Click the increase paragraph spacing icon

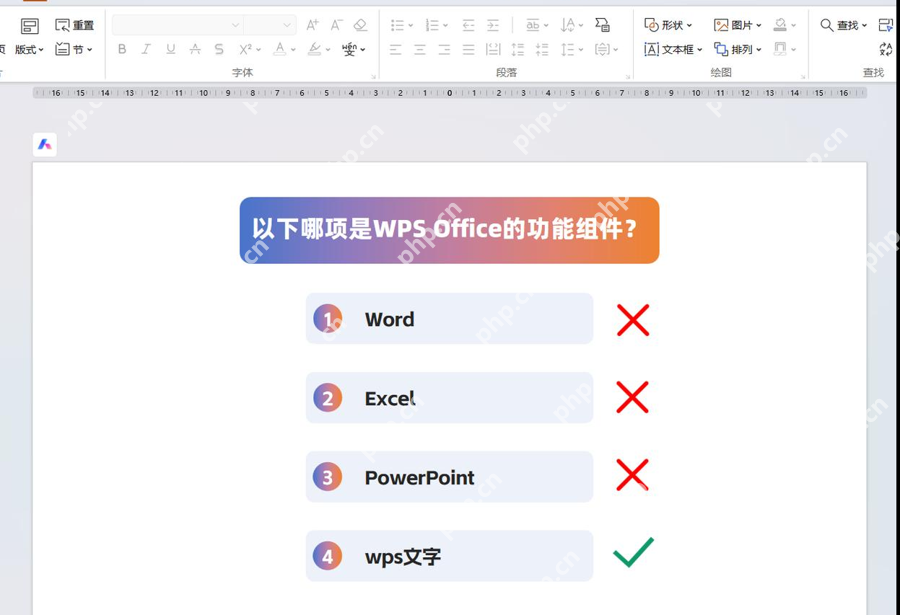pos(518,49)
